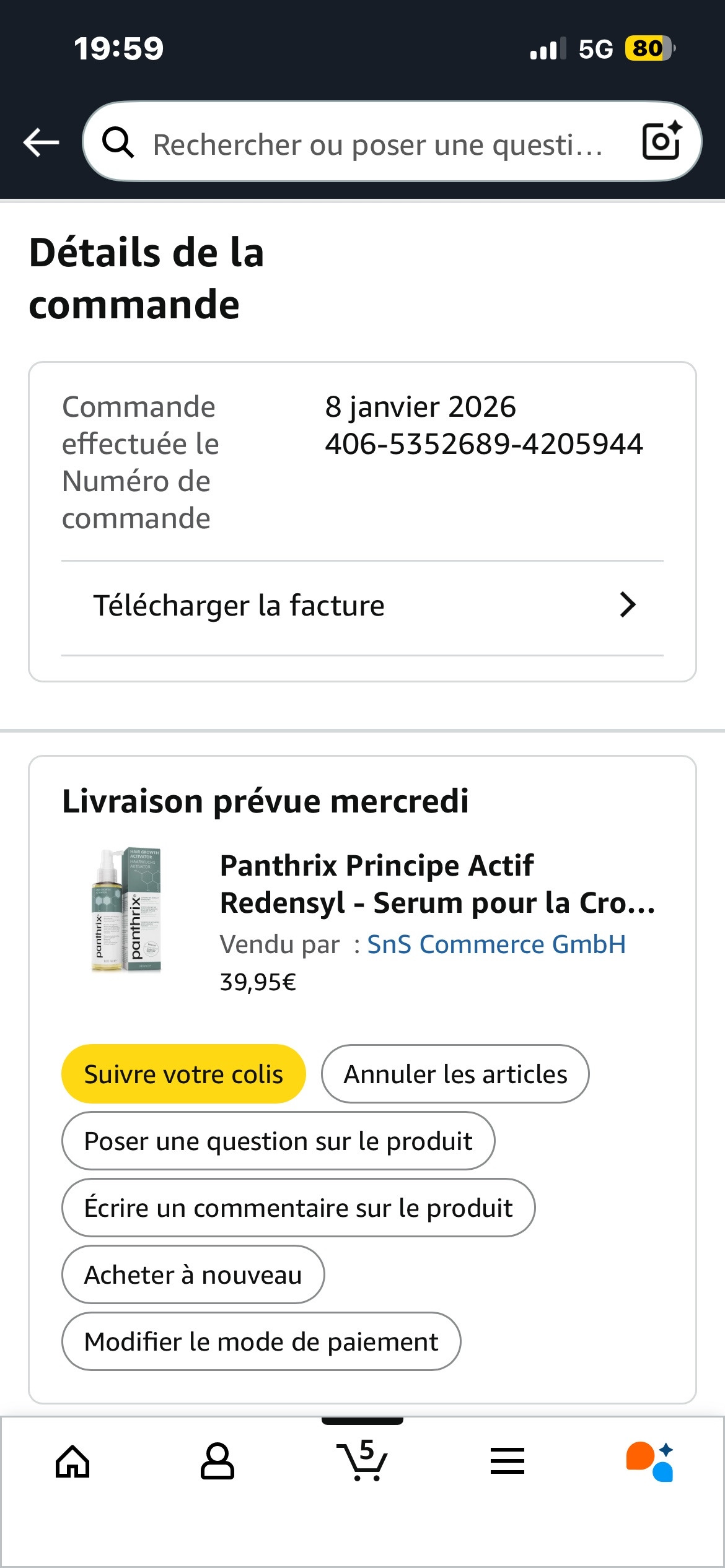Open the Panthrix Principe Actif Redensyl title
Viewport: 725px width, 1568px height.
(x=437, y=884)
